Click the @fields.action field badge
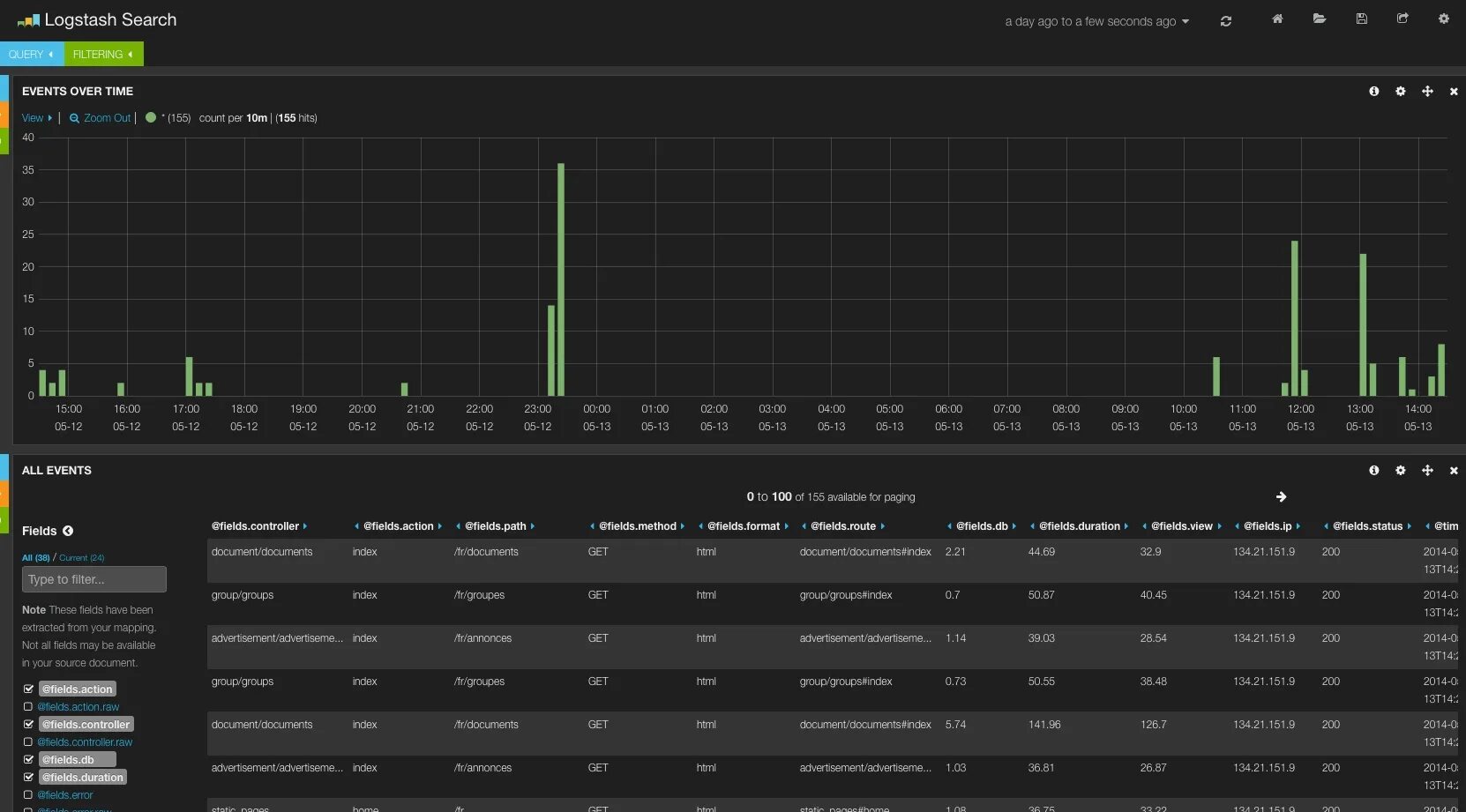This screenshot has height=812, width=1466. tap(77, 689)
